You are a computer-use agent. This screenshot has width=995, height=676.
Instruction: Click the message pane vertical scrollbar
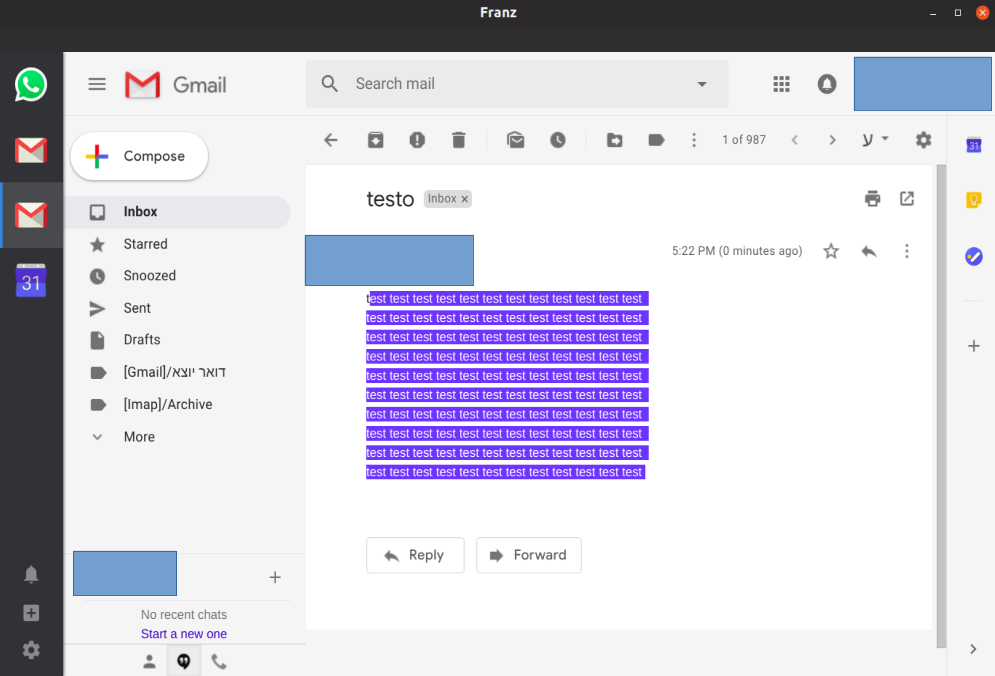941,406
